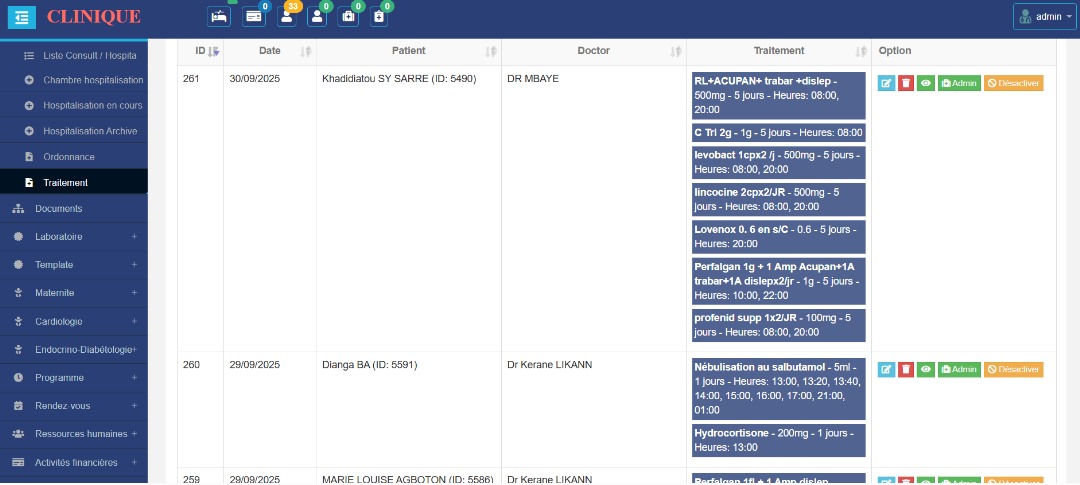Delete treatment 261 using the red trash icon
This screenshot has height=485, width=1080.
point(905,84)
